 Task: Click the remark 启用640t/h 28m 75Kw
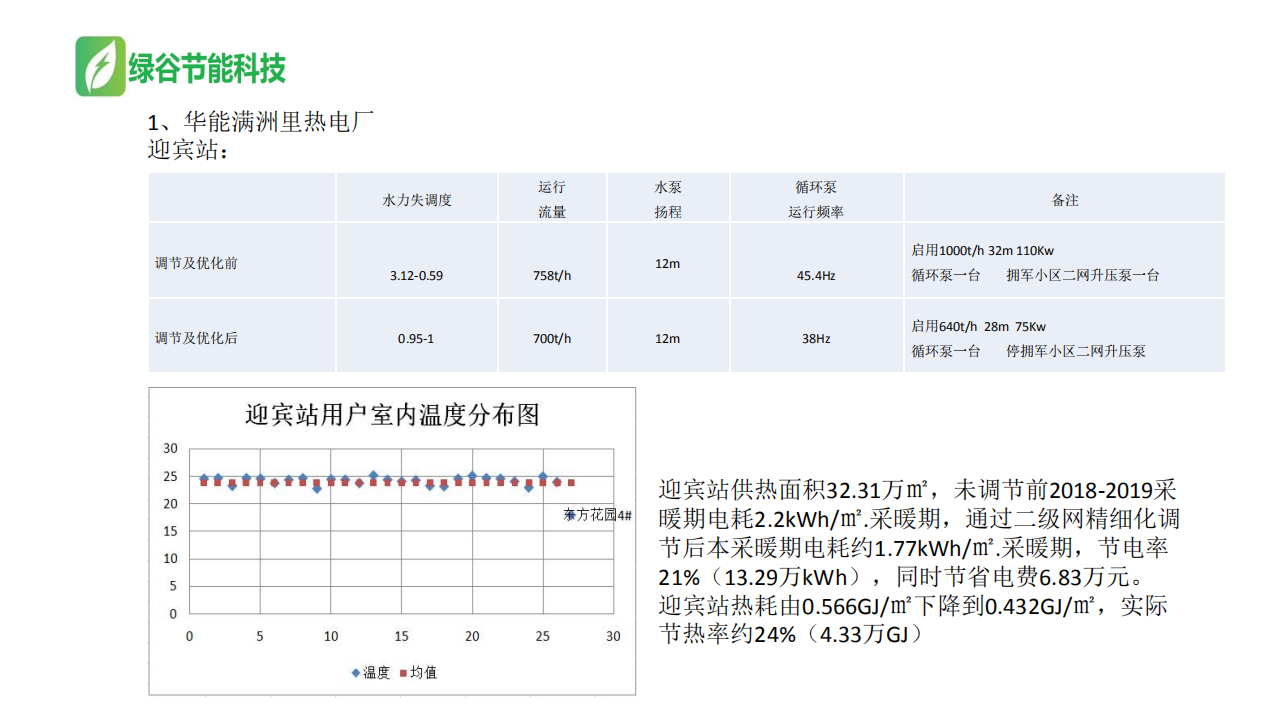(x=978, y=326)
